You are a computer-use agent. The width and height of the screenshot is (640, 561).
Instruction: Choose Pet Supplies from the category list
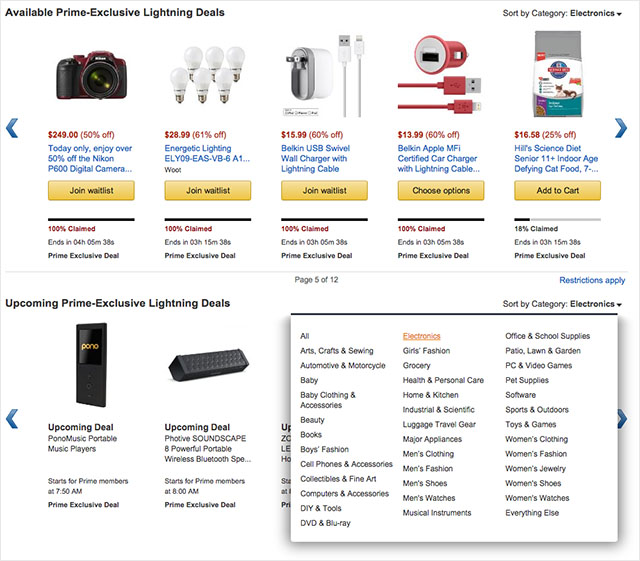pos(527,380)
